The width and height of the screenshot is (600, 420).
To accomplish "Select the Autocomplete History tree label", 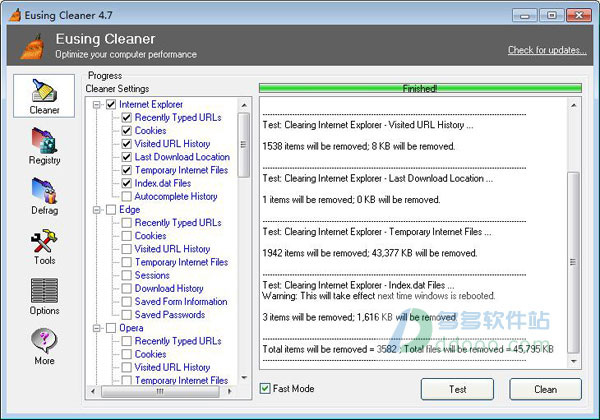I will point(176,196).
